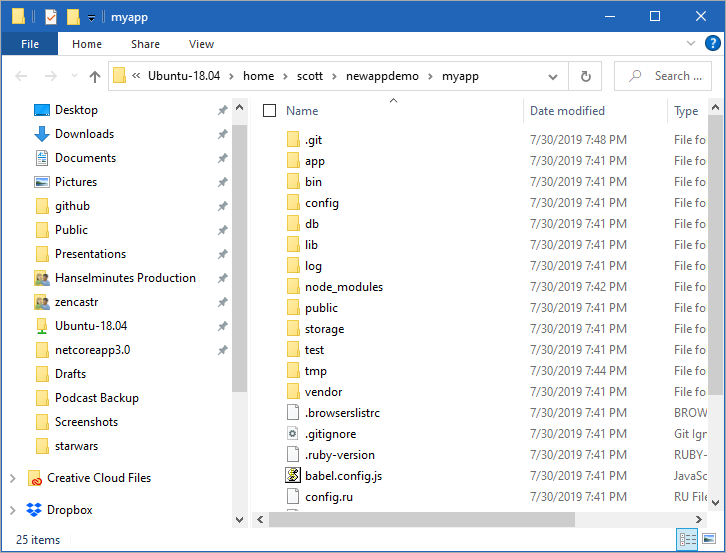
Task: Click the Properties quick access toolbar icon
Action: (x=51, y=17)
